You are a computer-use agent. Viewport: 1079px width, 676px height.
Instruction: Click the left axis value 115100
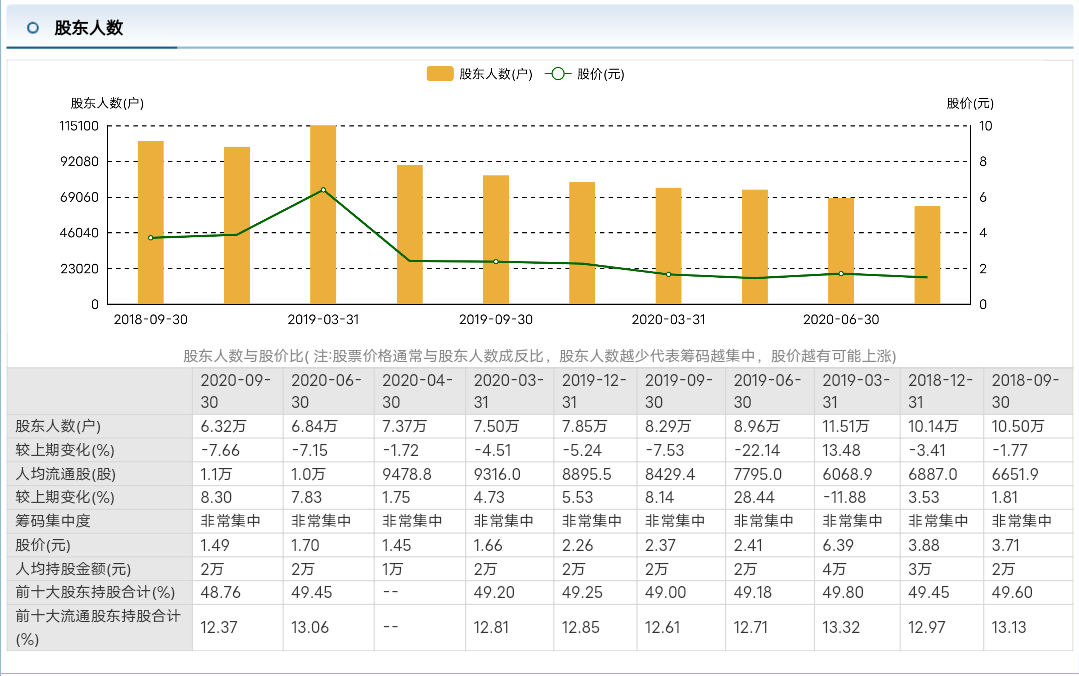[x=79, y=126]
